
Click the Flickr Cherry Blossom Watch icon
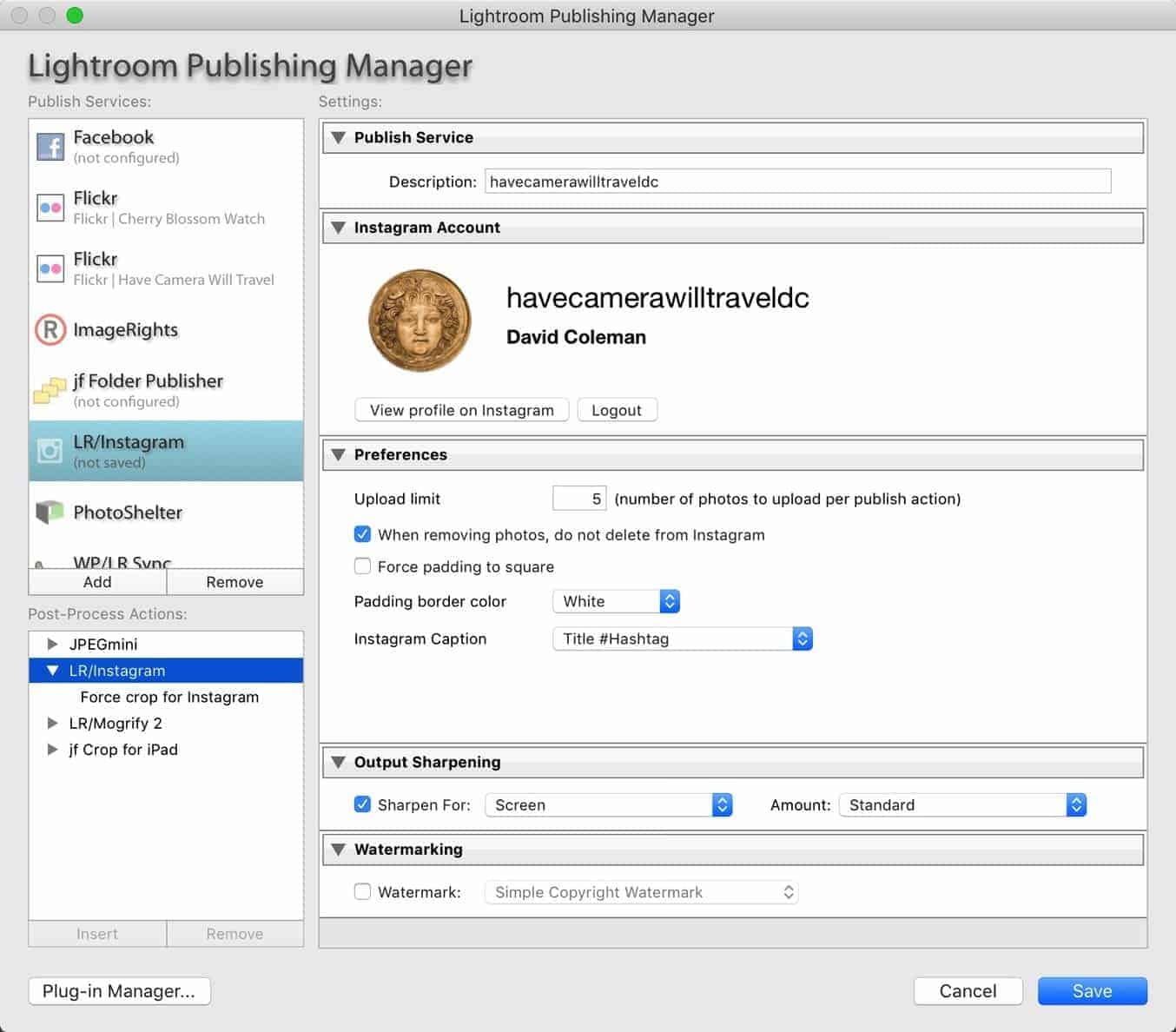point(50,208)
